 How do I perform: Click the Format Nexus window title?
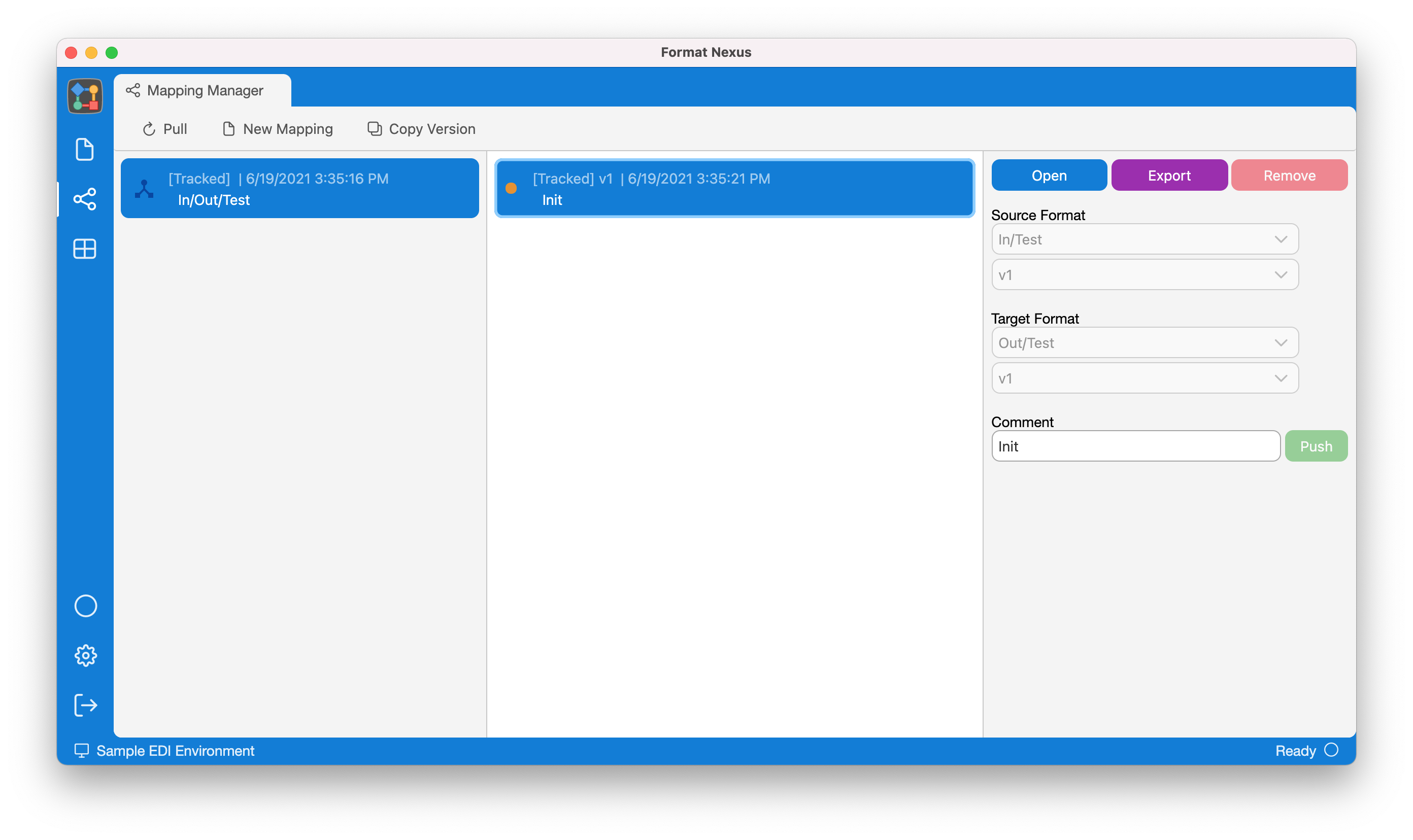pyautogui.click(x=705, y=52)
